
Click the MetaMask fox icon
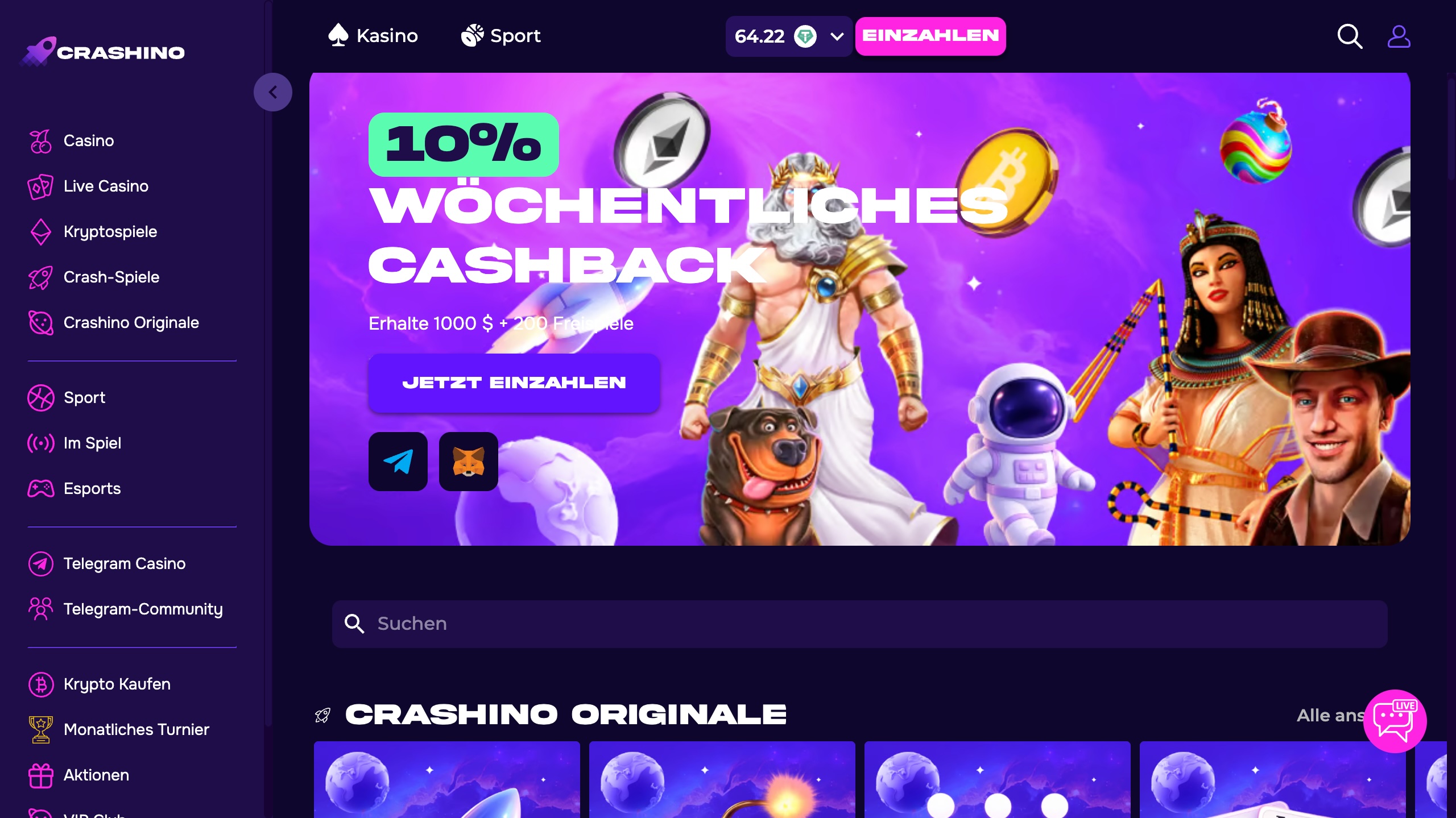pyautogui.click(x=469, y=462)
